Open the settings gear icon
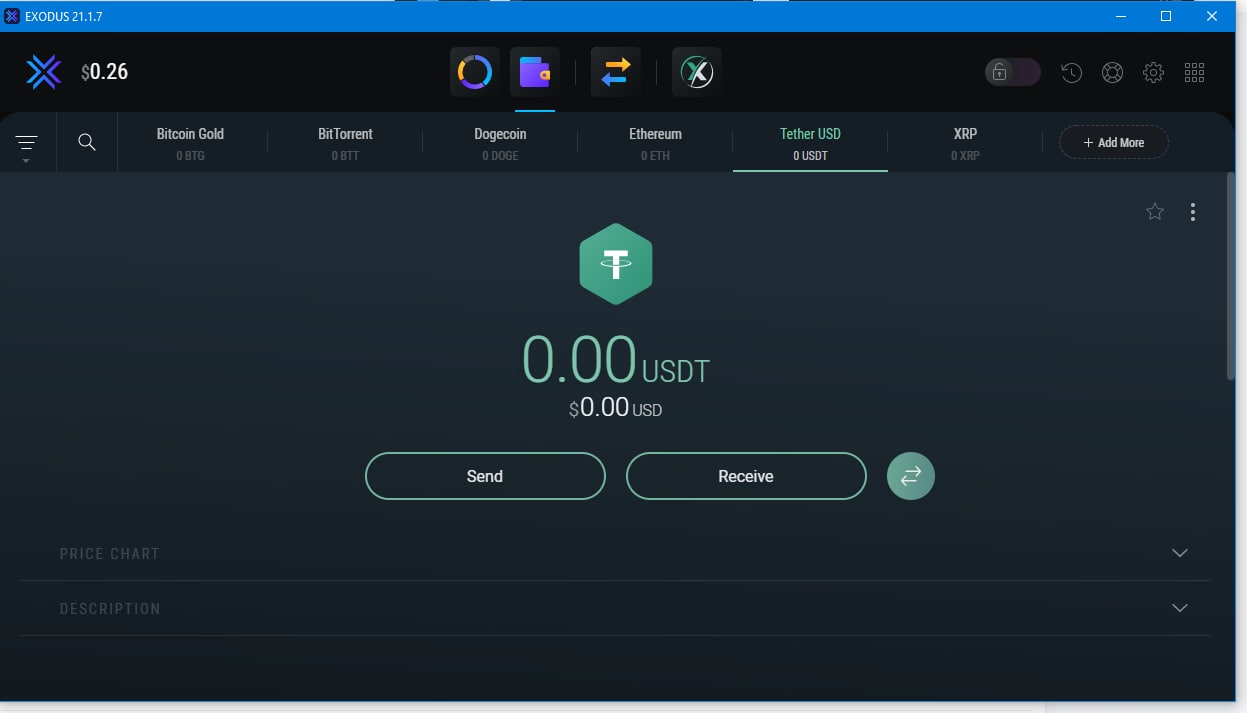The width and height of the screenshot is (1247, 713). click(1153, 72)
